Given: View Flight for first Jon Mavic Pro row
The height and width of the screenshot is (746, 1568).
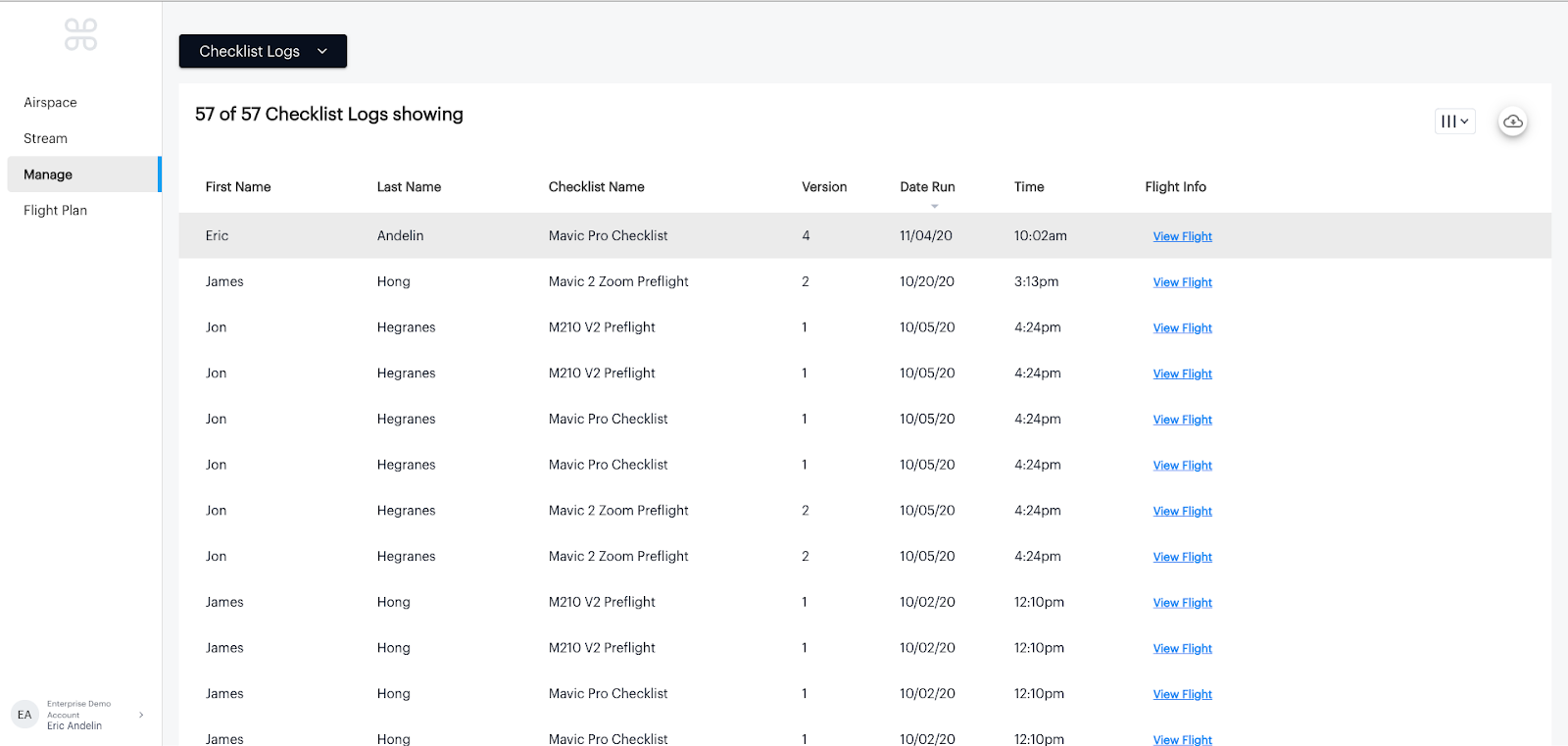Looking at the screenshot, I should pos(1183,420).
